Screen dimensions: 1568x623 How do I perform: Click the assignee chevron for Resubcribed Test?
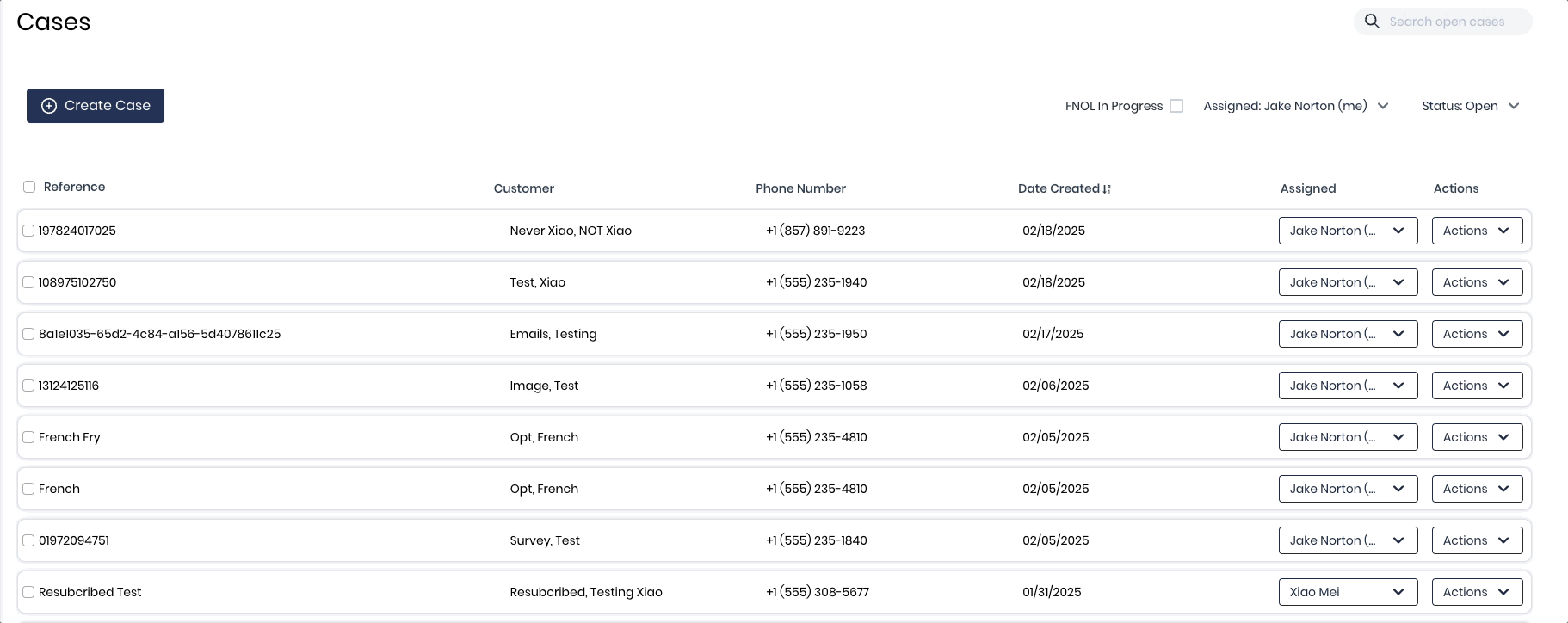coord(1398,592)
